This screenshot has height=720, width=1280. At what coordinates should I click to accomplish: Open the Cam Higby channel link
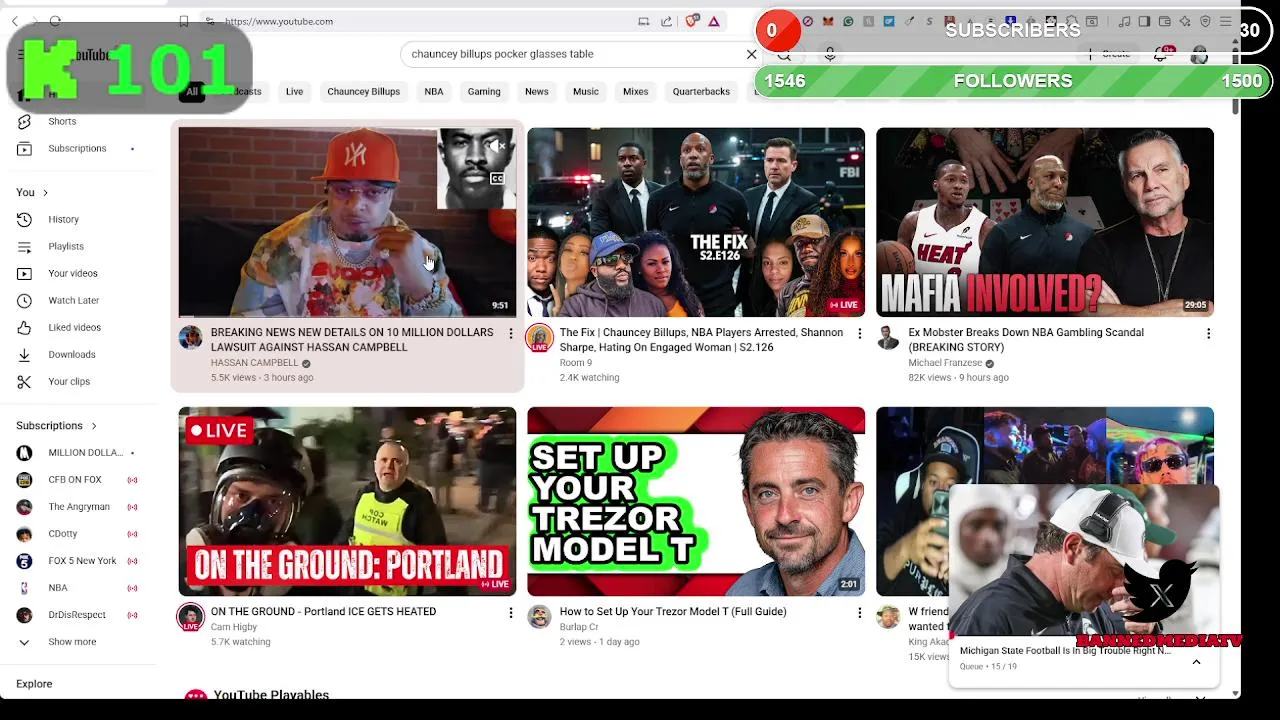click(233, 627)
